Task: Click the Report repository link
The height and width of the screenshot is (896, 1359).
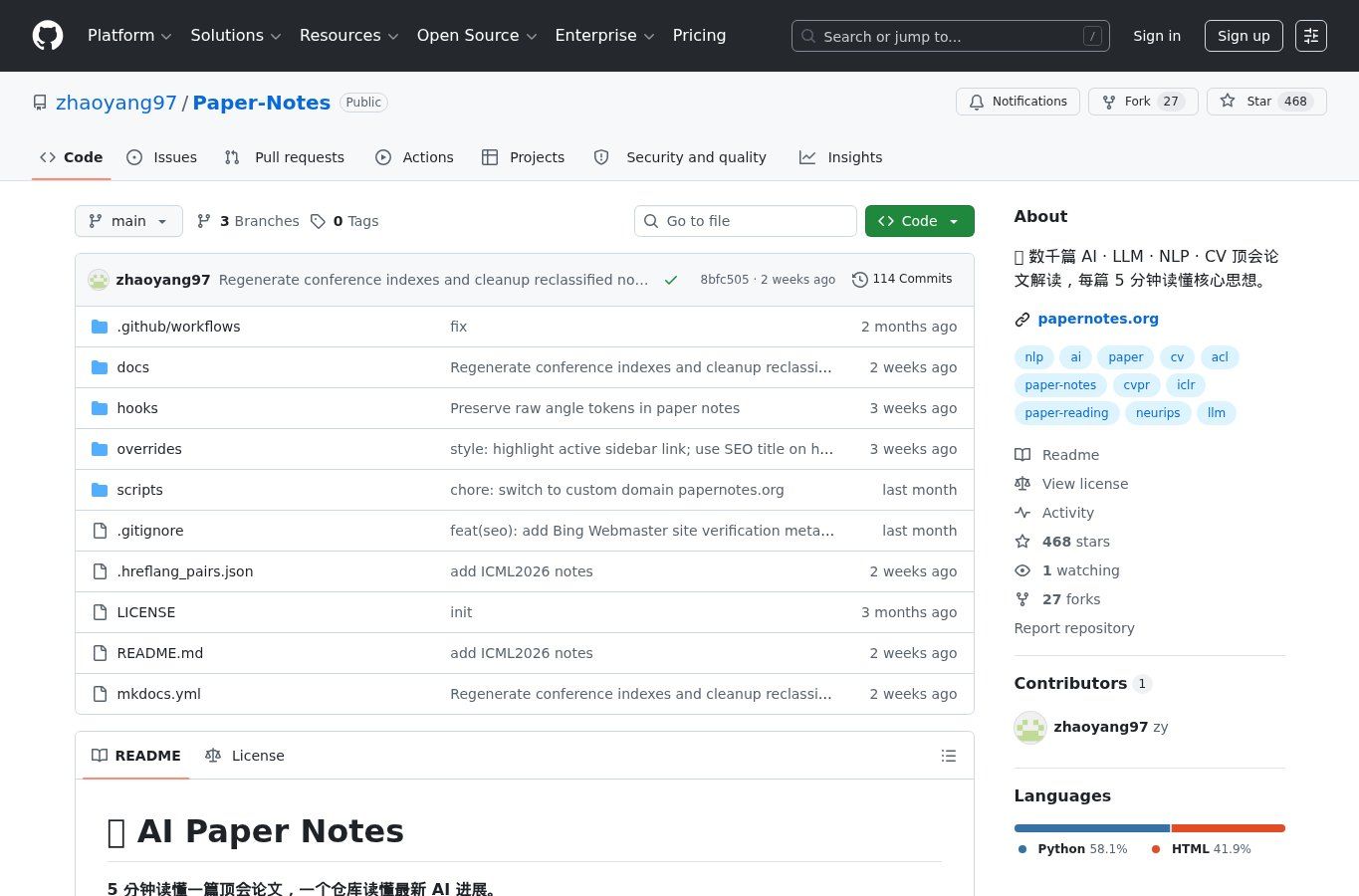Action: 1074,628
